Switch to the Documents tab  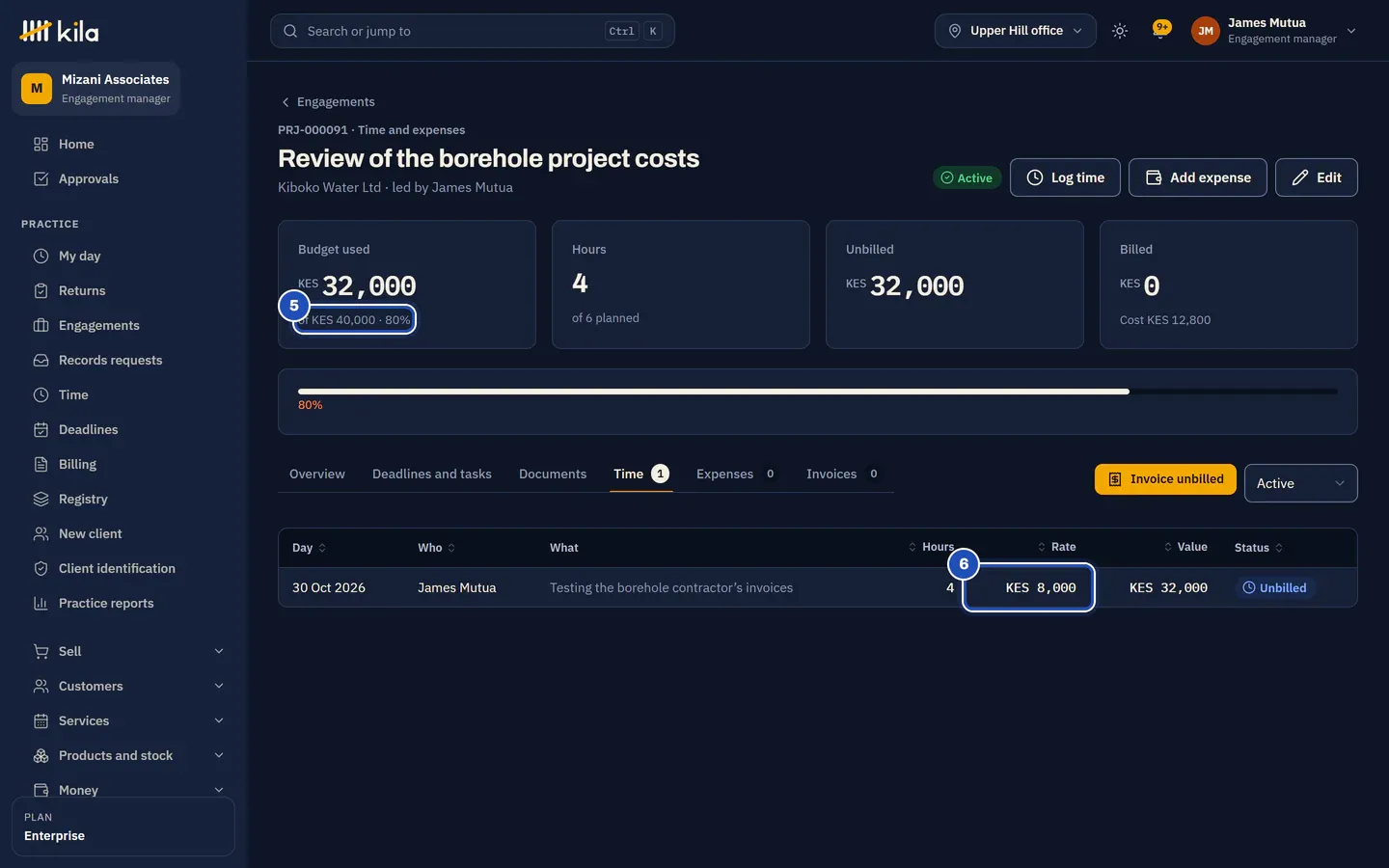click(553, 474)
